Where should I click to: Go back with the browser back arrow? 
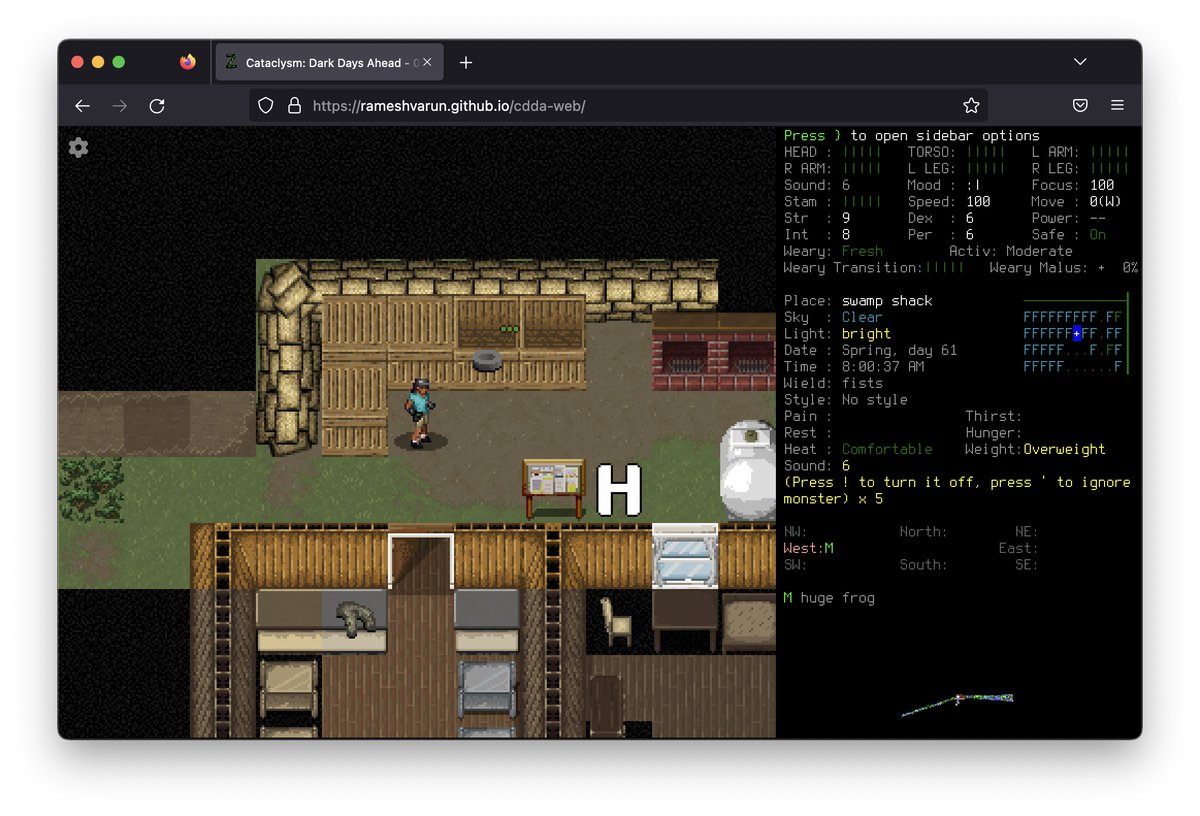point(83,105)
